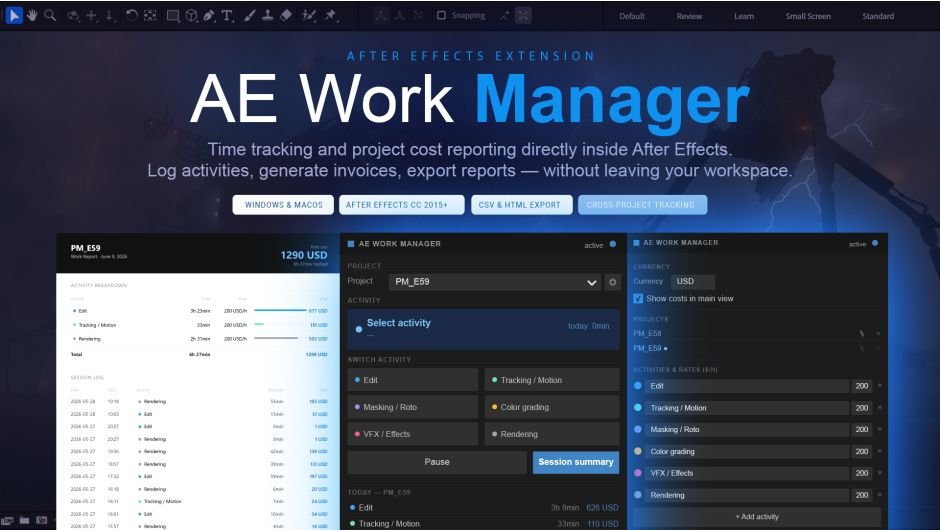Click the Select activity card
The height and width of the screenshot is (530, 940).
(x=483, y=329)
